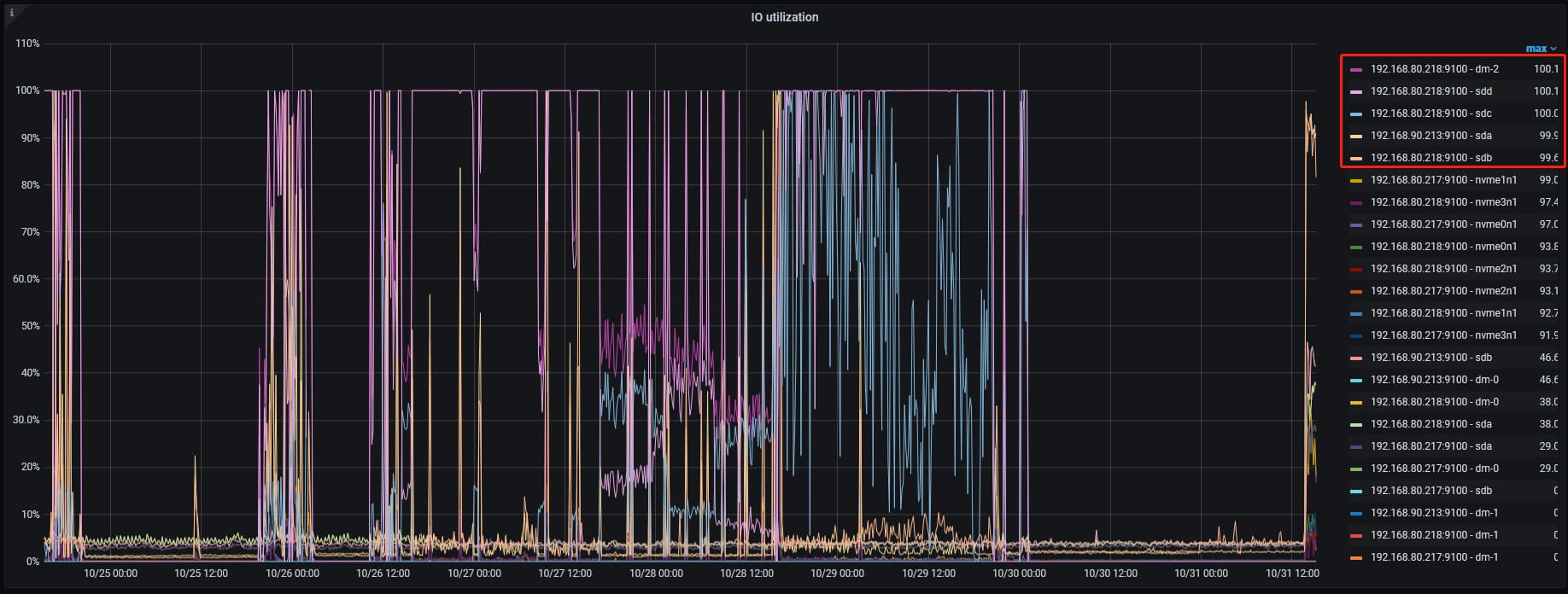Select legend entry 192.168.80.217:9100 - dm-1
Viewport: 1568px width, 594px height.
(x=1434, y=557)
